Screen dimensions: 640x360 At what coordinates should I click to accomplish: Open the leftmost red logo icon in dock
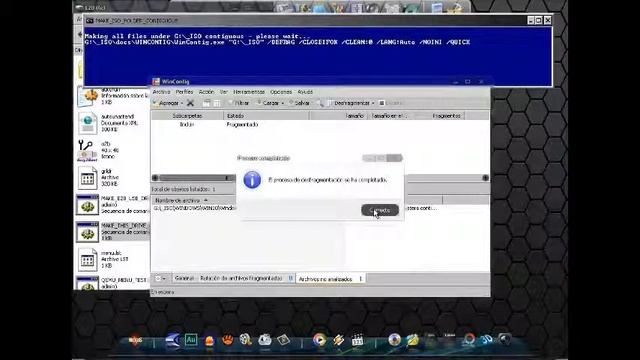coord(135,340)
